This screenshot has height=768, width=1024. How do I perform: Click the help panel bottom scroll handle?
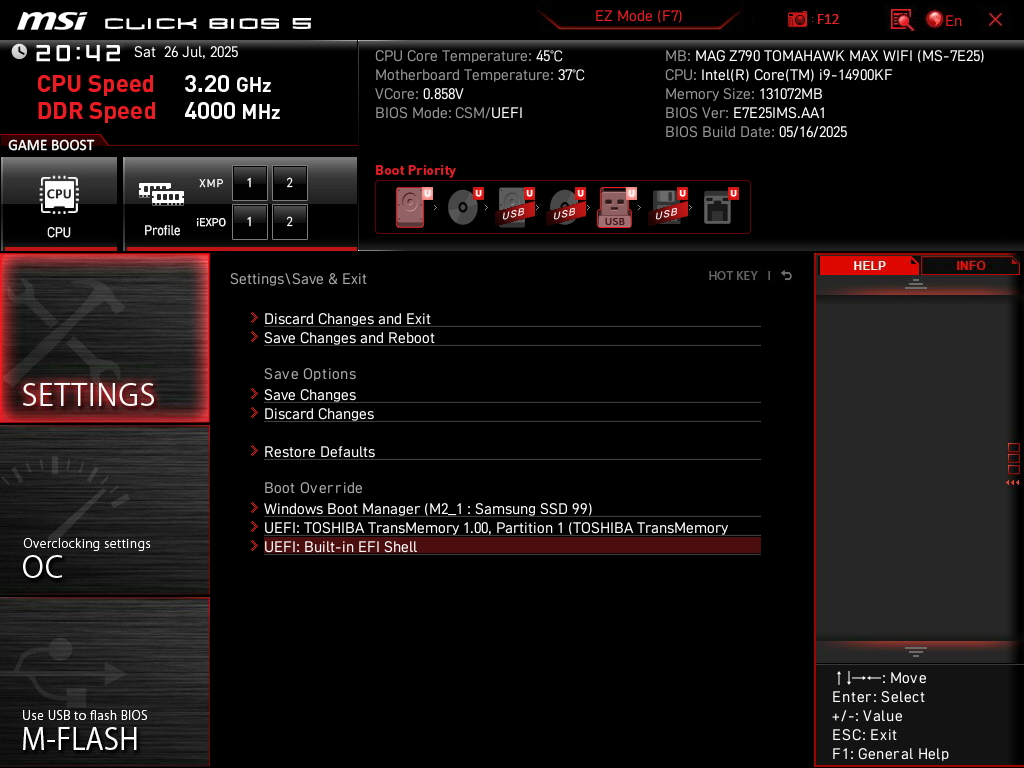(x=916, y=651)
